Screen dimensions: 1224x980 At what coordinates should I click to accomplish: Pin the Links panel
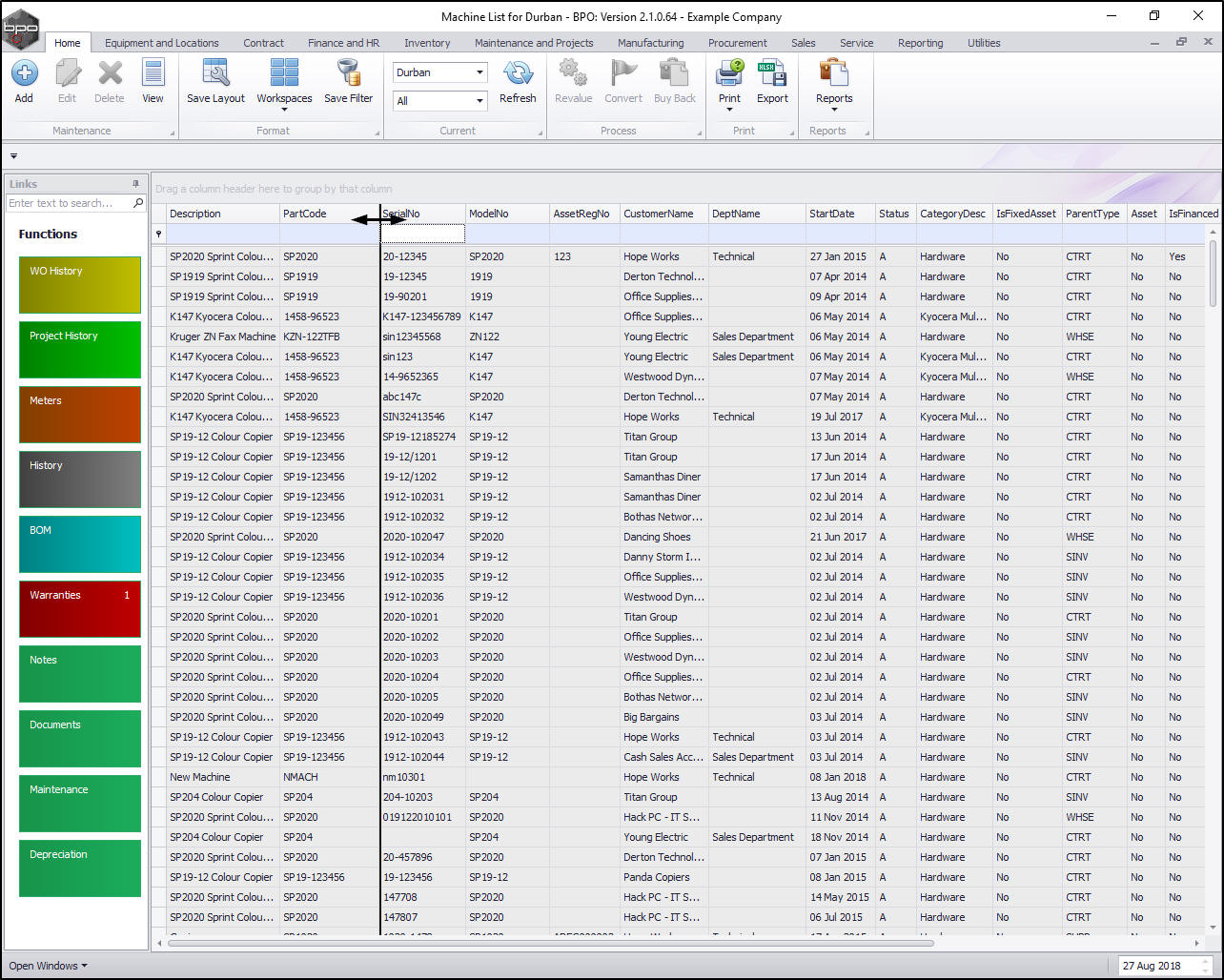click(135, 184)
